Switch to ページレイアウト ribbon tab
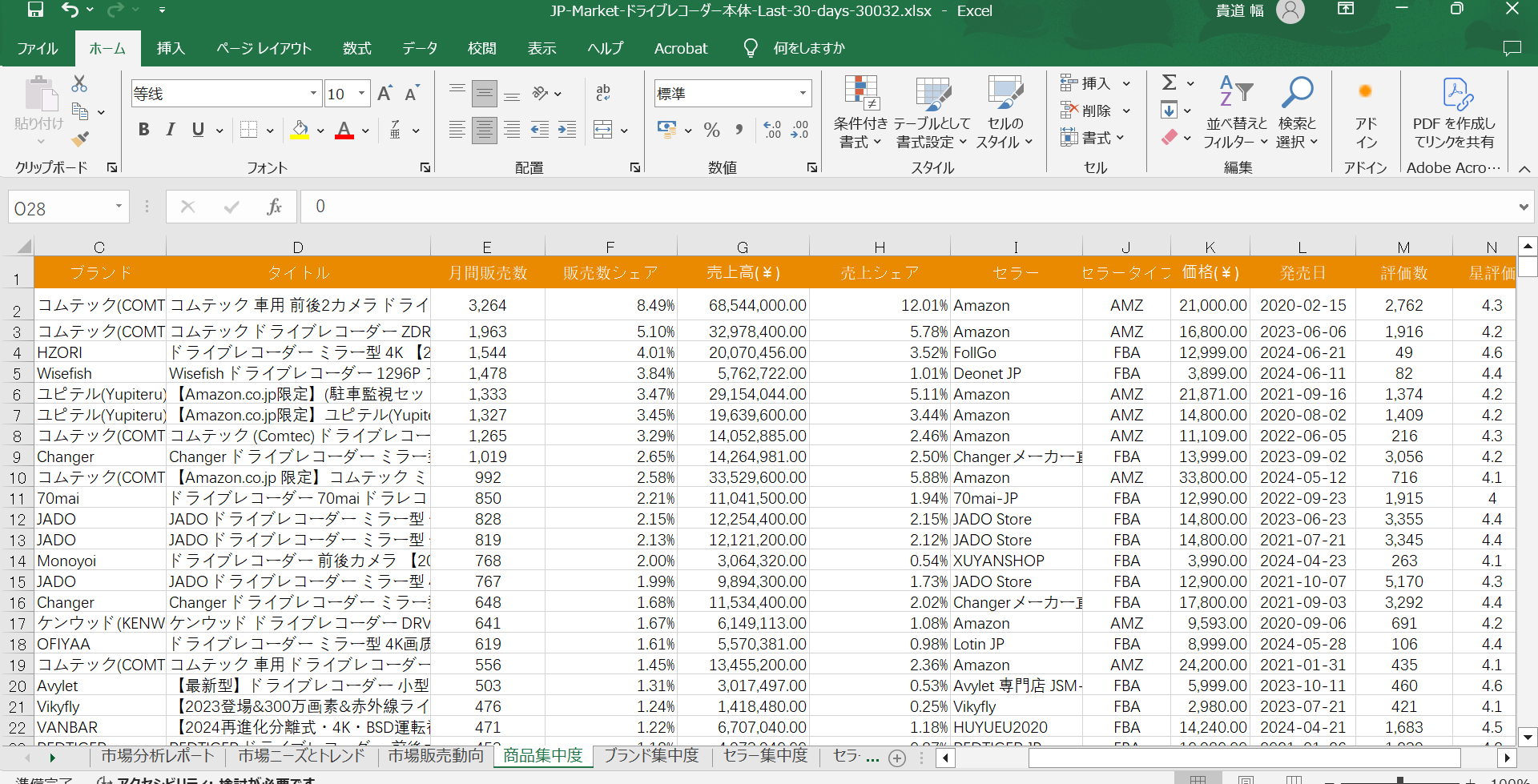 tap(264, 48)
